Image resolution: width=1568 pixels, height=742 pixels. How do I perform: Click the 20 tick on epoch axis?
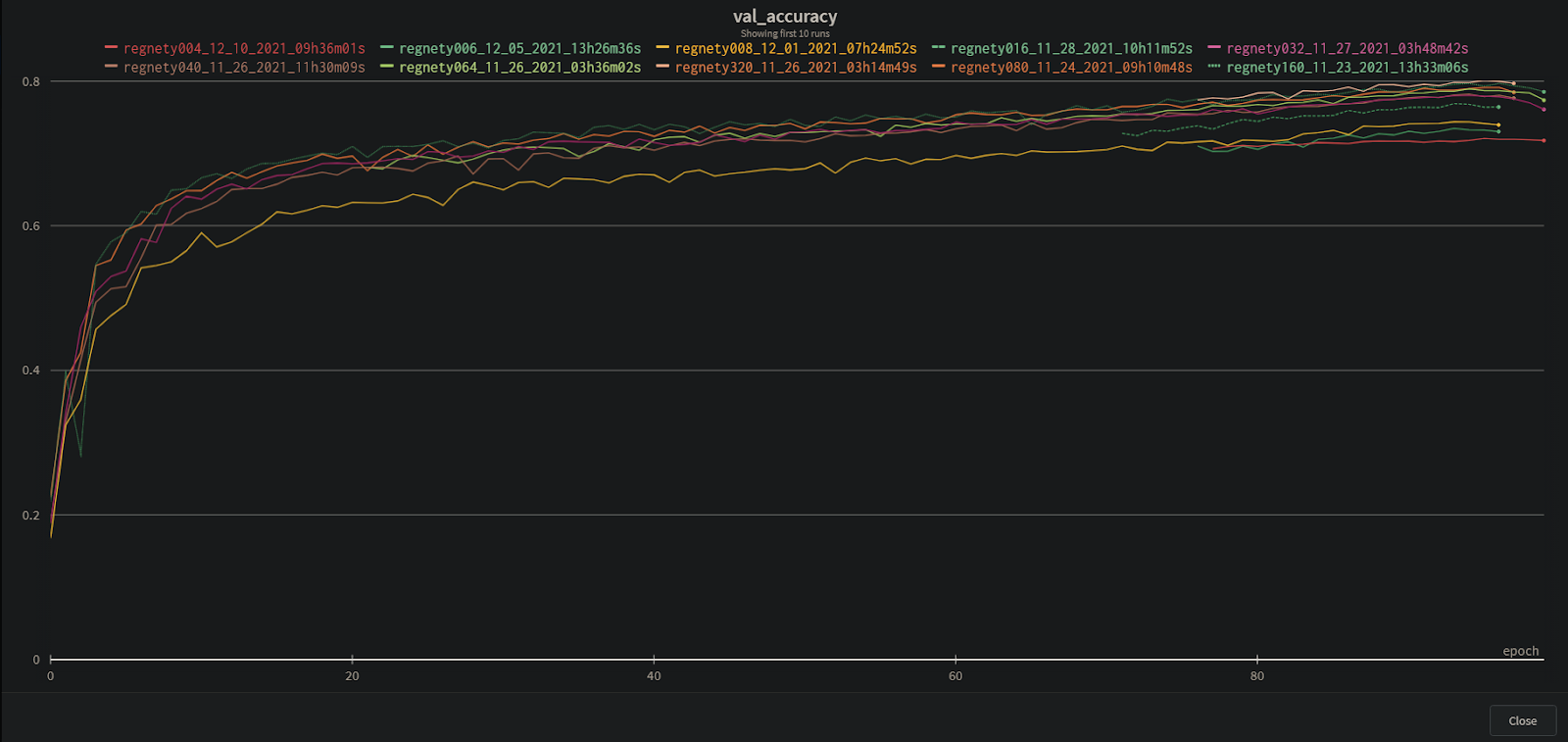[x=352, y=675]
